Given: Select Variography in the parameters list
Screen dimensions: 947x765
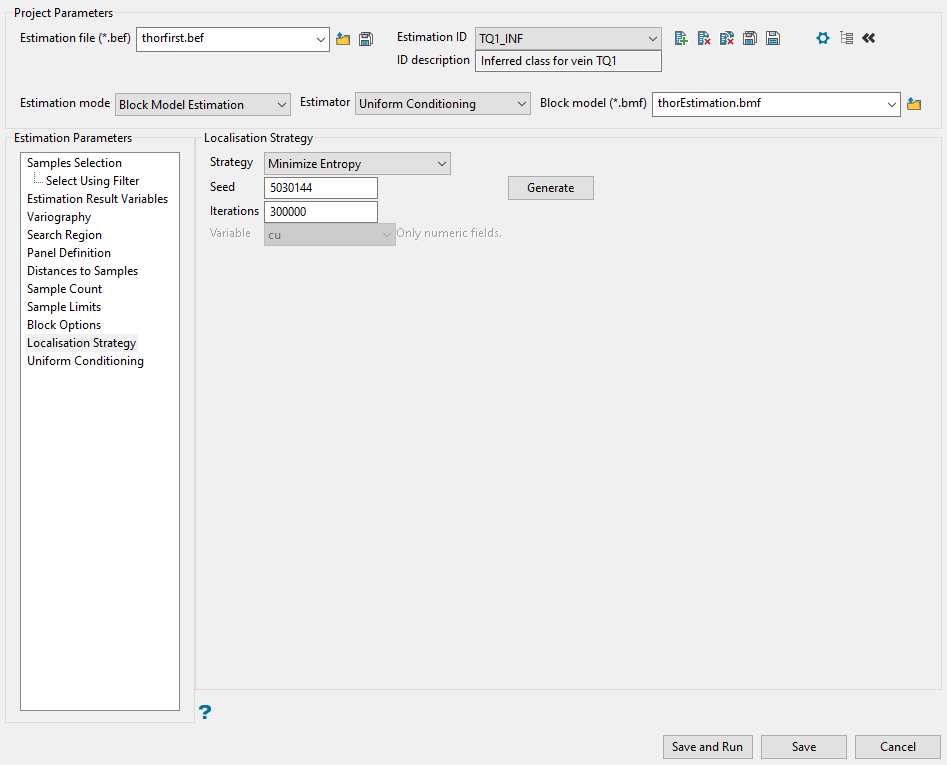Looking at the screenshot, I should pos(59,217).
